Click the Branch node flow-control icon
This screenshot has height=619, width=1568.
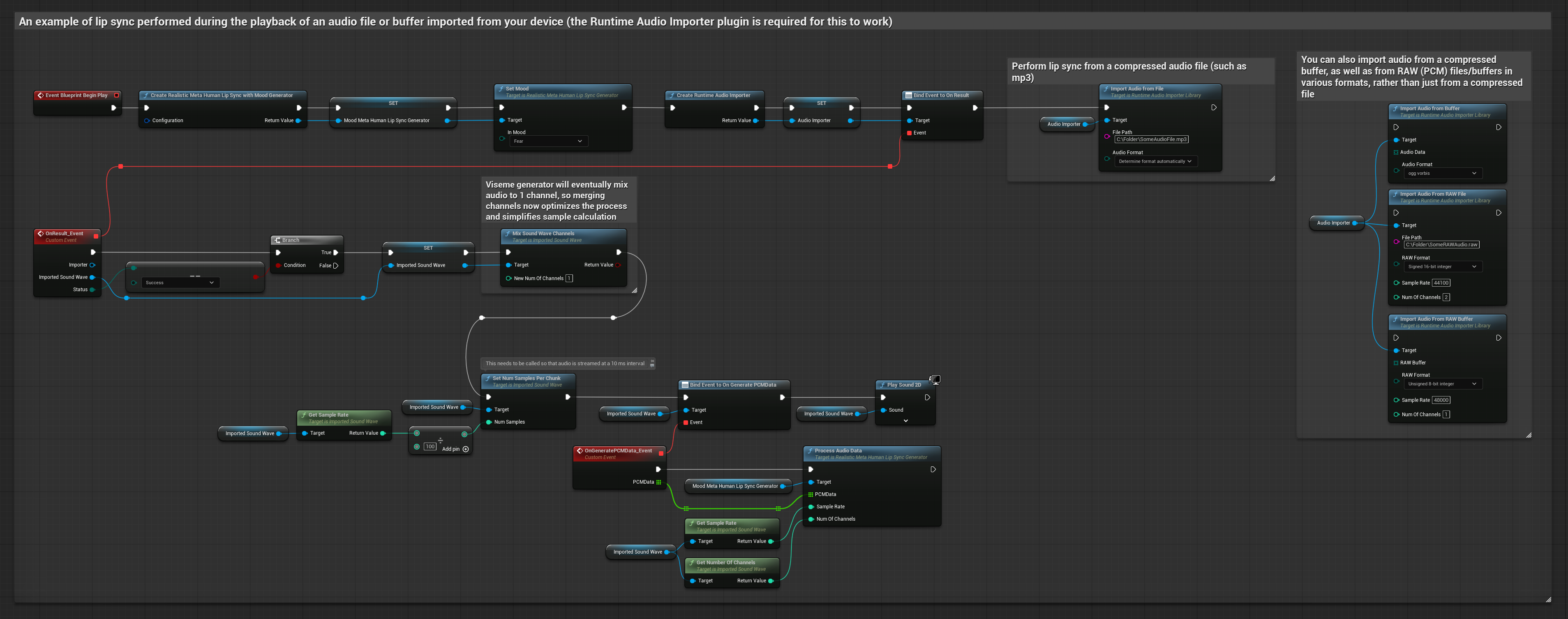(x=277, y=240)
